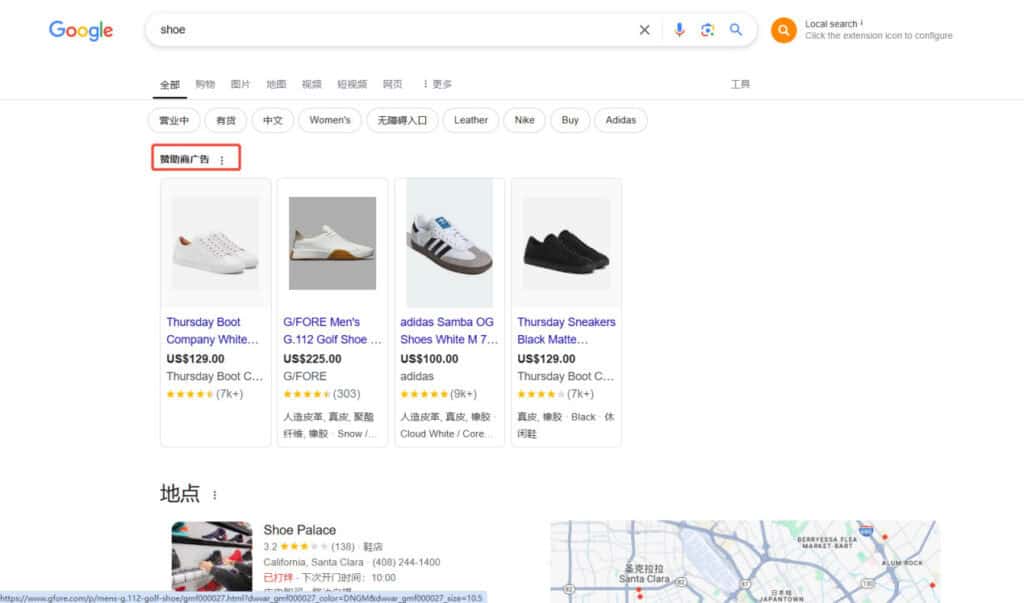Screen dimensions: 1024x603
Task: Select the Buy filter chip
Action: coord(570,120)
